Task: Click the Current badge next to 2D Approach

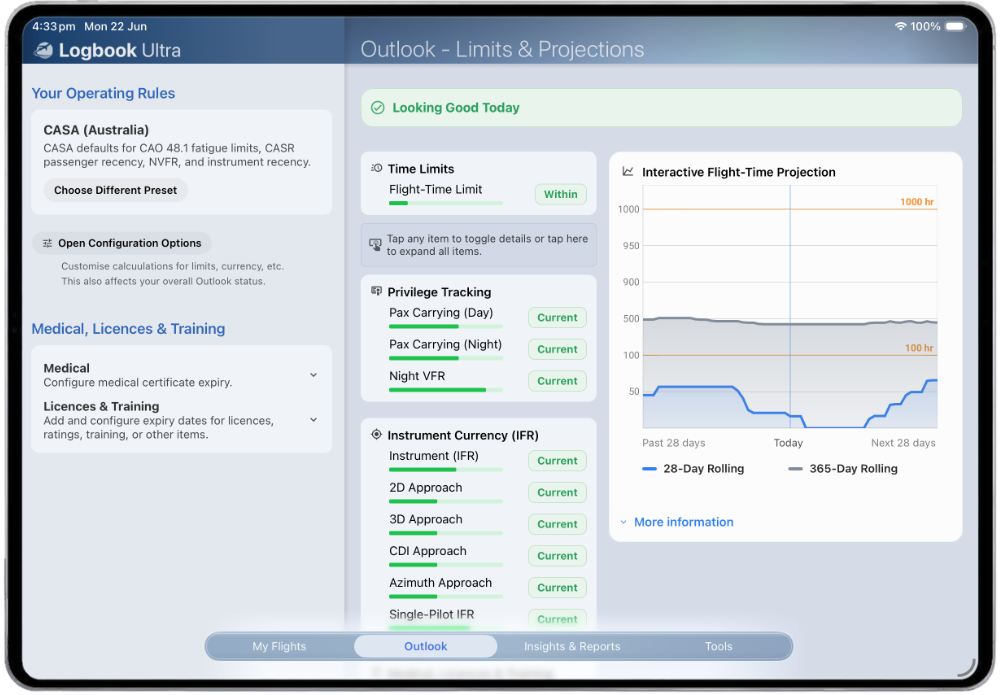Action: point(558,493)
